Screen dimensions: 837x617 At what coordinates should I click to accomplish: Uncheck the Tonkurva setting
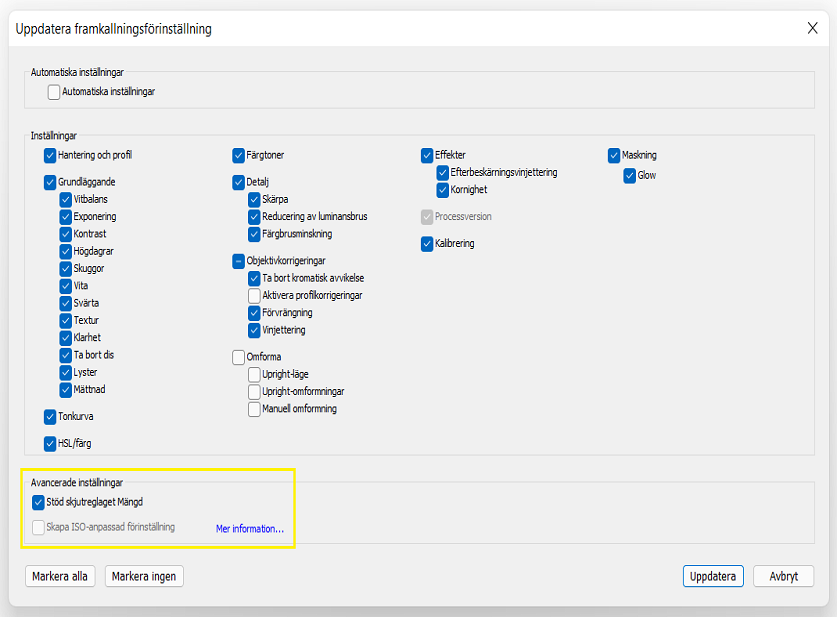pos(50,417)
